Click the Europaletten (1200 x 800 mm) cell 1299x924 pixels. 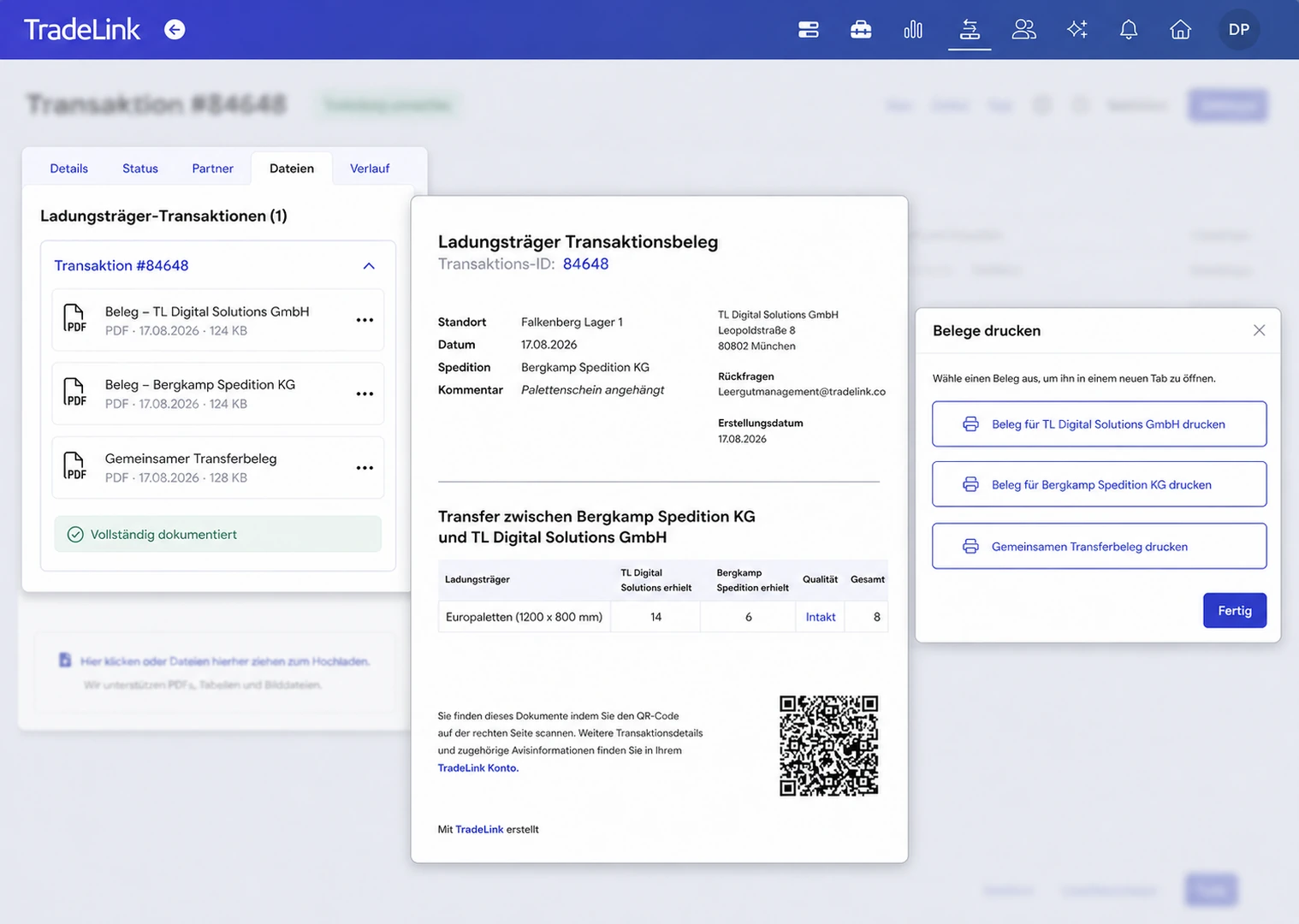pyautogui.click(x=524, y=617)
